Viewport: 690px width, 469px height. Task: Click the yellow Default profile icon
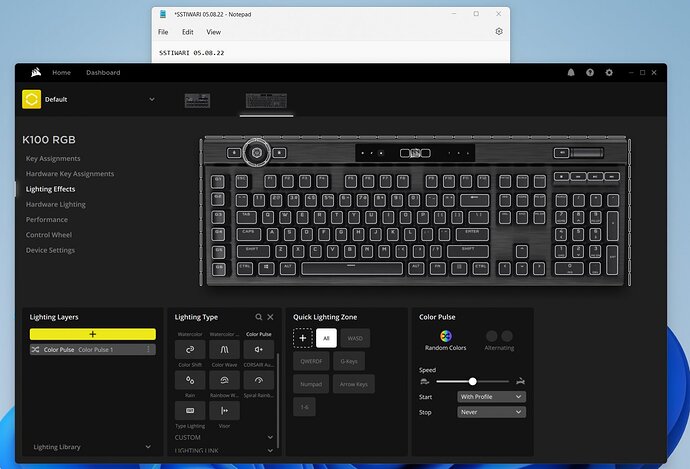(32, 99)
